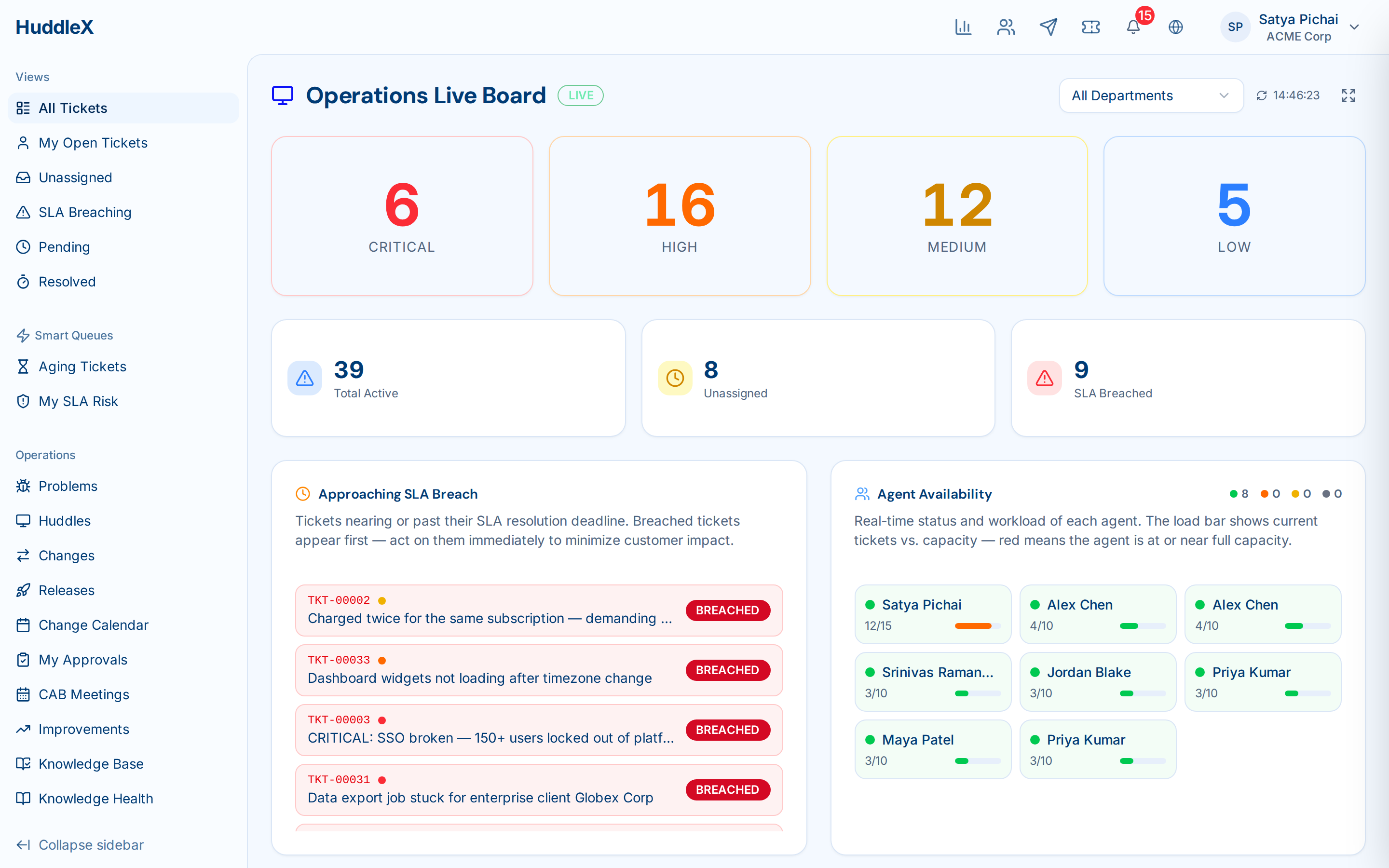Screen dimensions: 1389x868
Task: Open the Low priority card
Action: 1234,216
